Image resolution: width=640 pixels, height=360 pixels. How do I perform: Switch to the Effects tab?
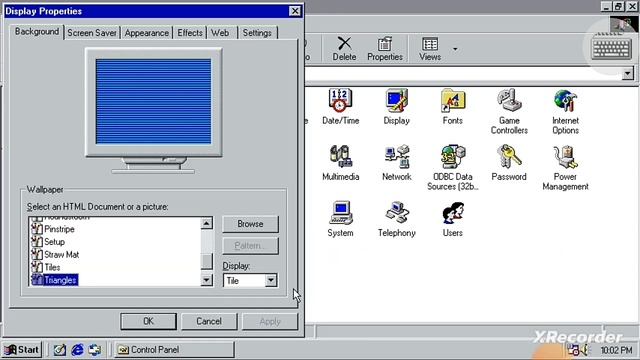(190, 33)
